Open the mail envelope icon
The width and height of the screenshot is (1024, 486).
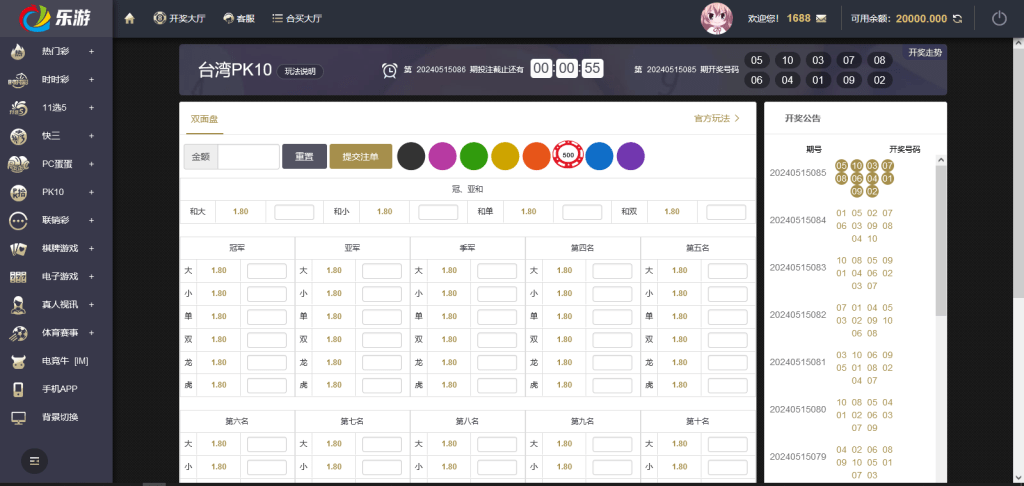point(821,18)
